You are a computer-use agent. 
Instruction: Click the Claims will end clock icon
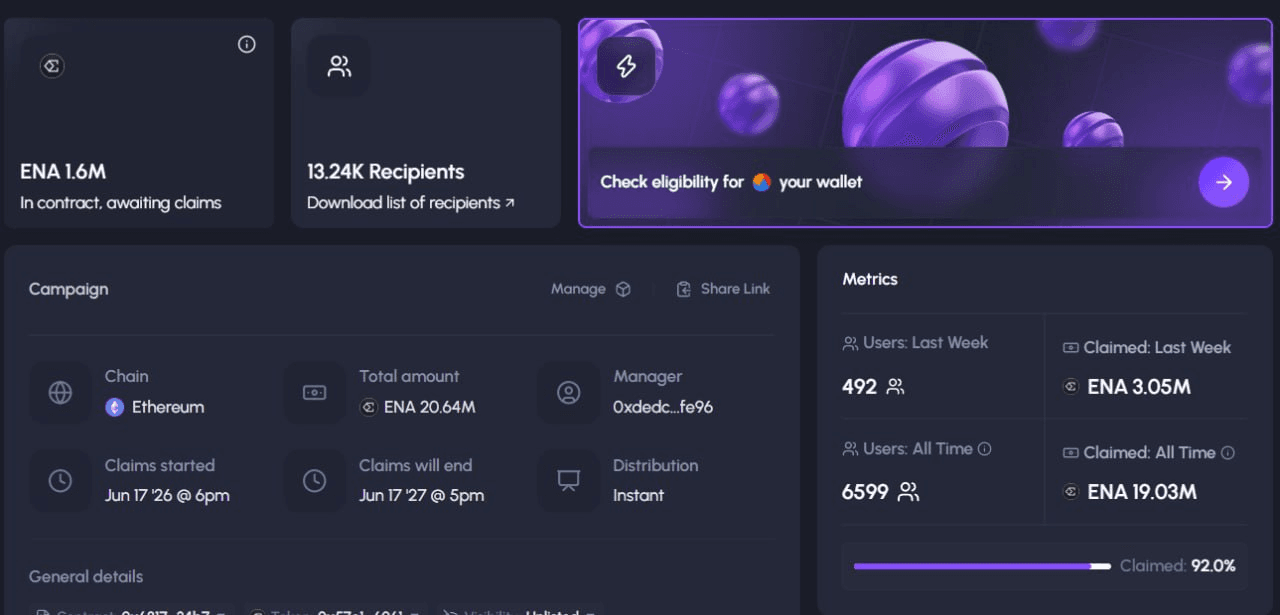[314, 481]
